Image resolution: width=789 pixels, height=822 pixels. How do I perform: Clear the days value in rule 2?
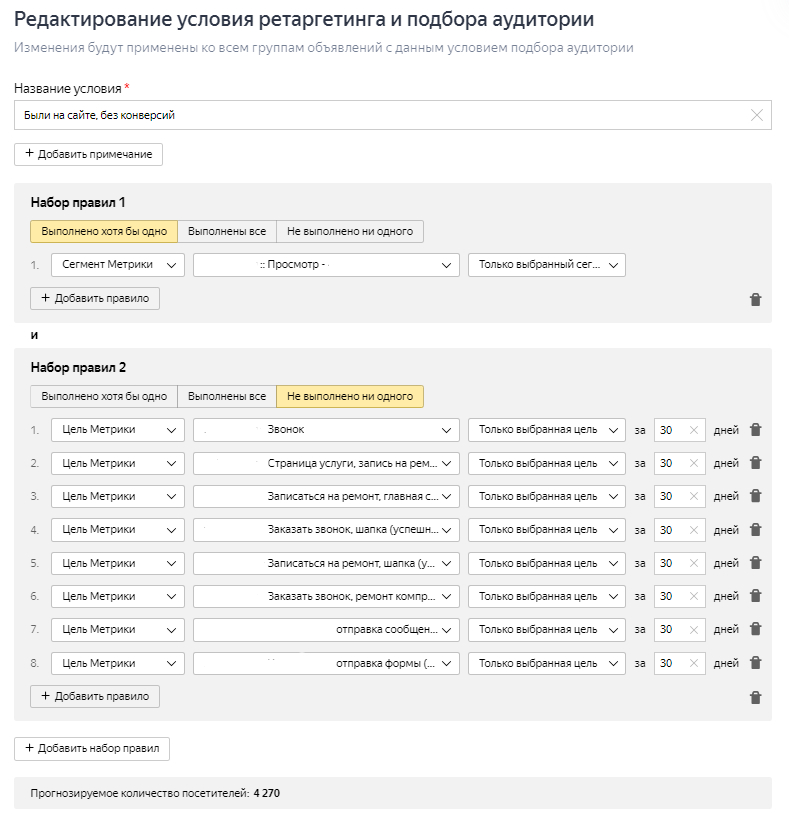coord(694,463)
